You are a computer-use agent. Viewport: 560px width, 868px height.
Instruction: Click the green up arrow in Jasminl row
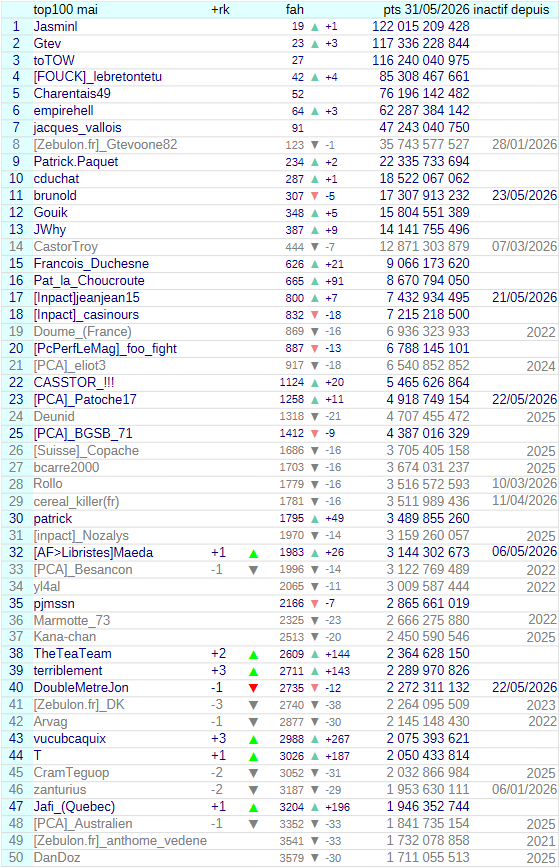pos(315,27)
